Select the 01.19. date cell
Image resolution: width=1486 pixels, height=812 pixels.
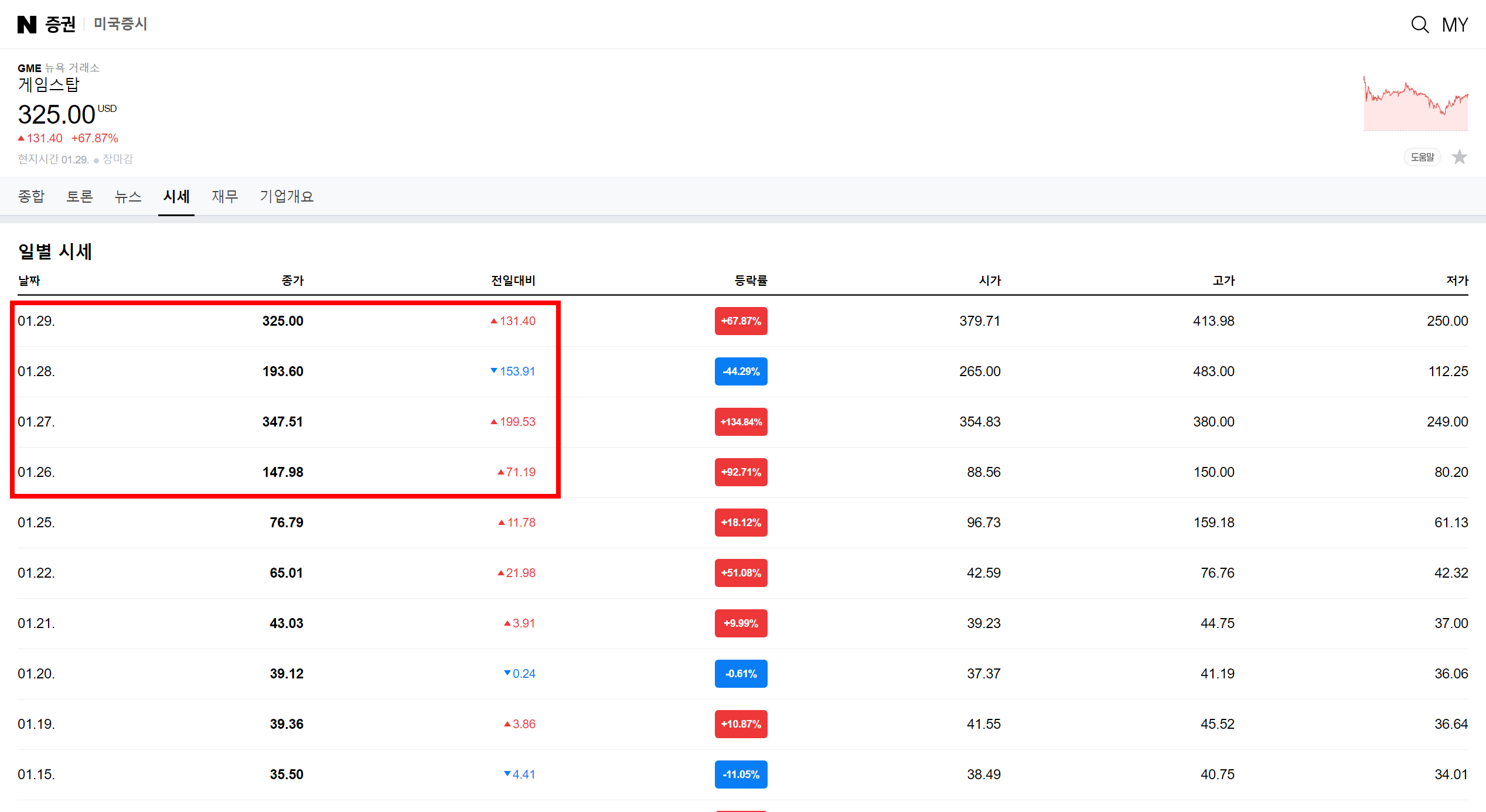[x=36, y=724]
